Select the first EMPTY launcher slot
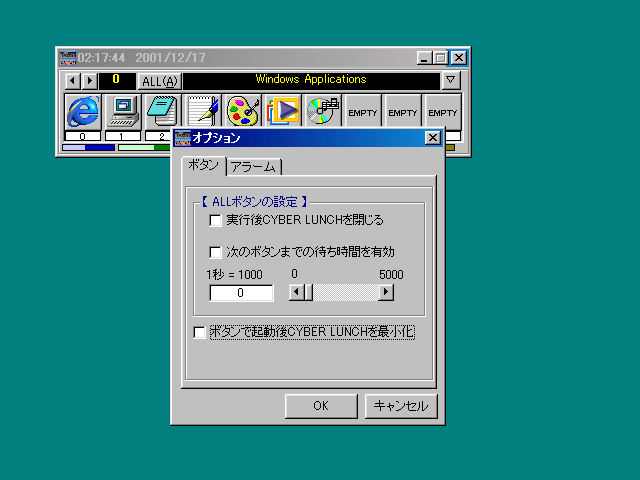640x480 pixels. click(x=362, y=112)
